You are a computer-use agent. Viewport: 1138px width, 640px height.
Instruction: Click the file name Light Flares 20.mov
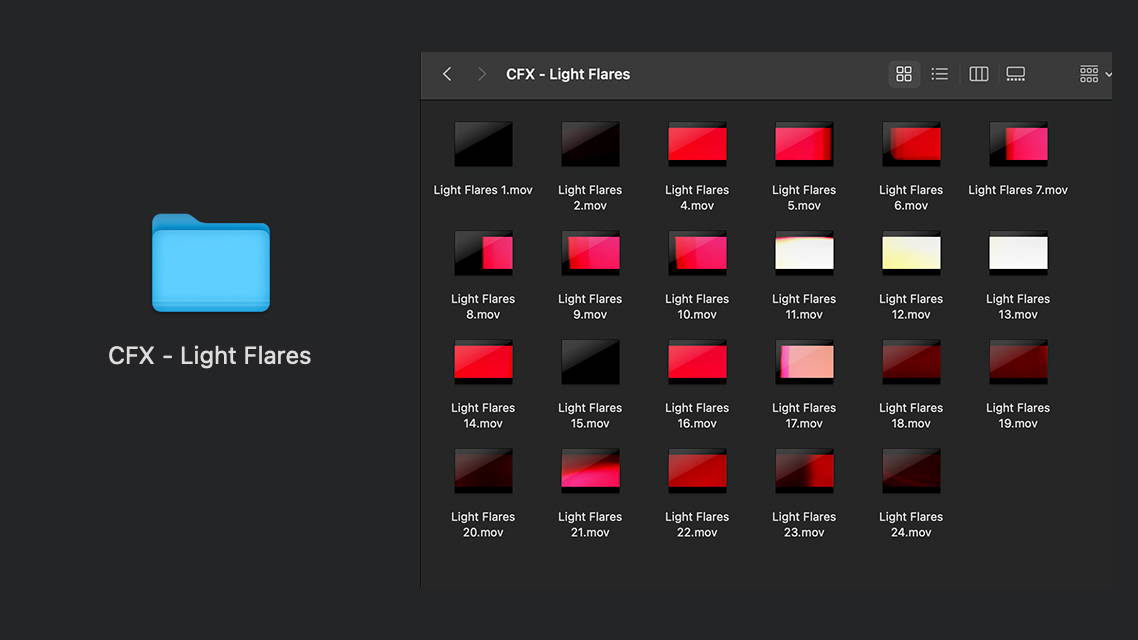coord(483,524)
